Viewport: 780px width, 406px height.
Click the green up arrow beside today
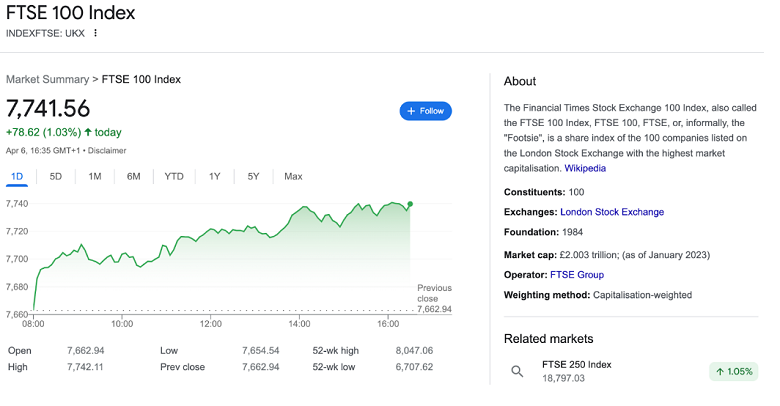click(x=88, y=131)
